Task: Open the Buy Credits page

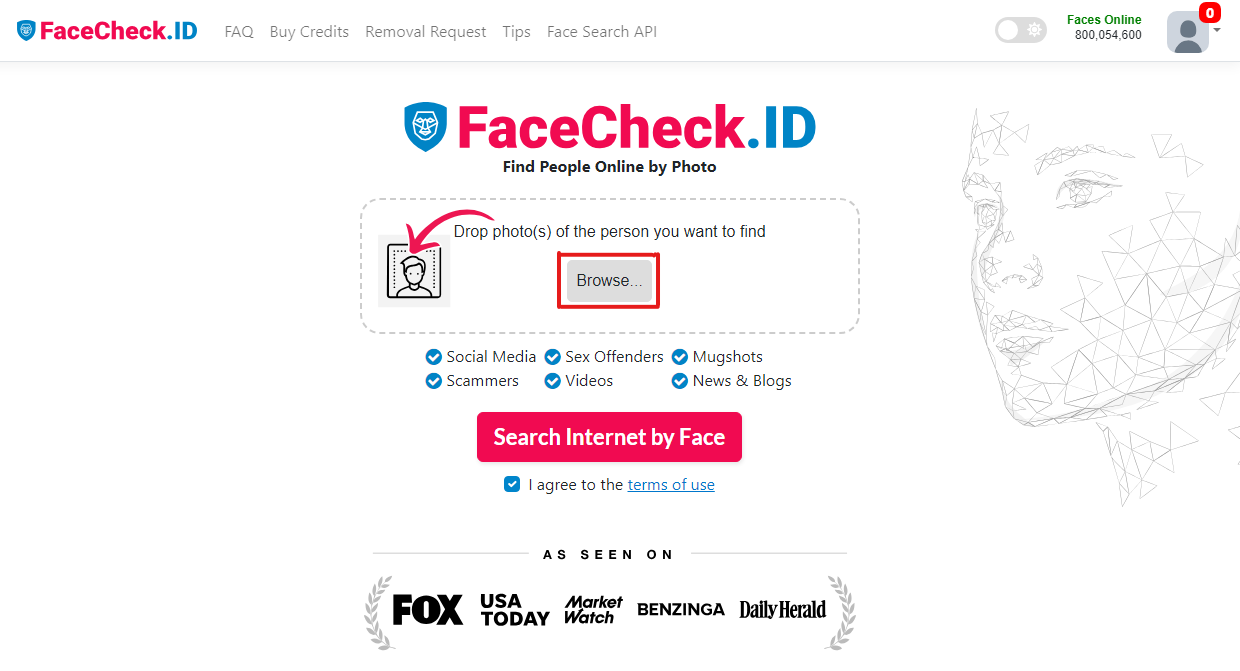Action: pos(309,32)
